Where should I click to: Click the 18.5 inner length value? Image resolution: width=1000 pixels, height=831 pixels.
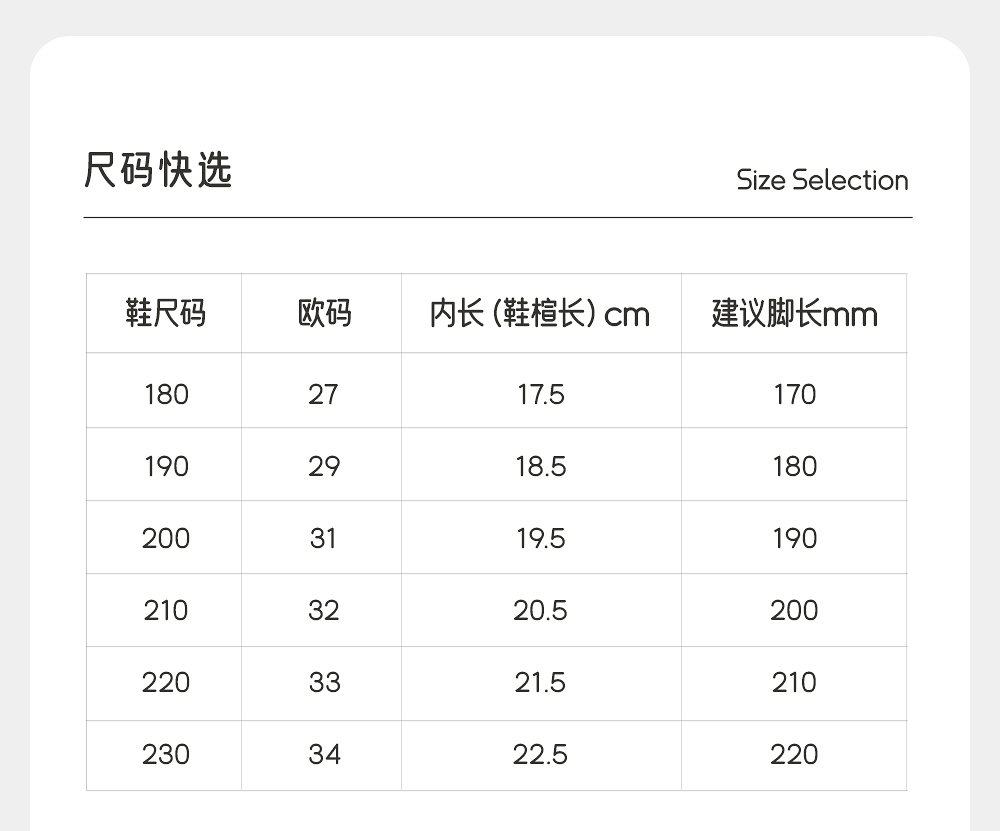541,466
